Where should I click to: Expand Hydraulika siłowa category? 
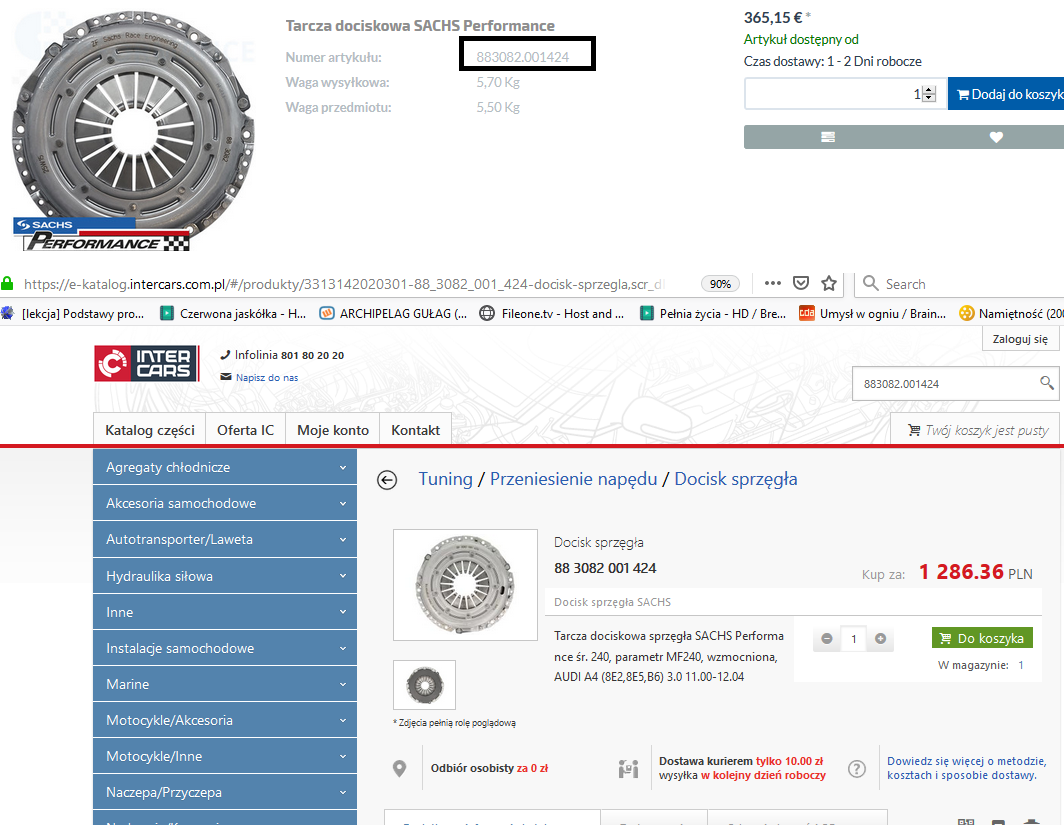tap(225, 576)
